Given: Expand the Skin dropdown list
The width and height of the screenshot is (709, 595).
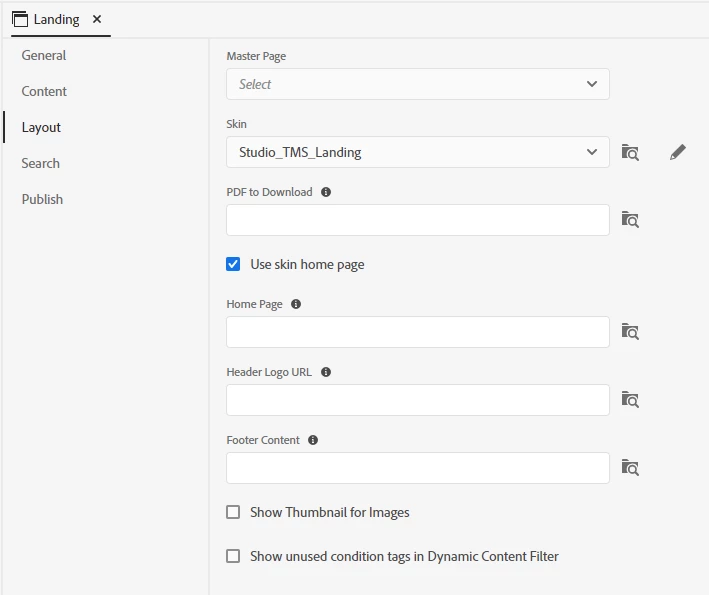Looking at the screenshot, I should click(x=418, y=152).
